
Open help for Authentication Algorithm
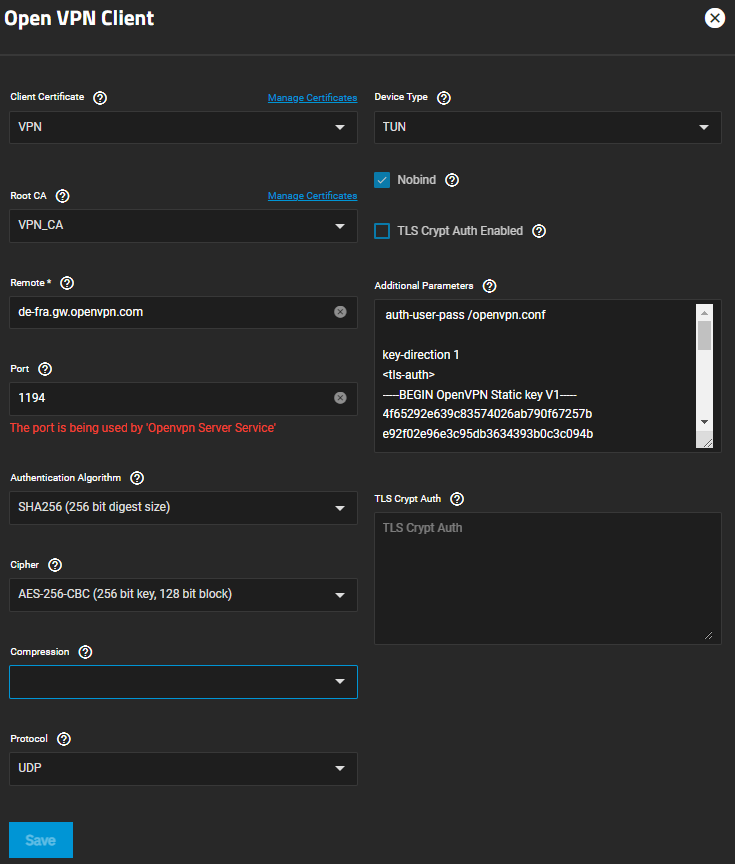point(137,478)
